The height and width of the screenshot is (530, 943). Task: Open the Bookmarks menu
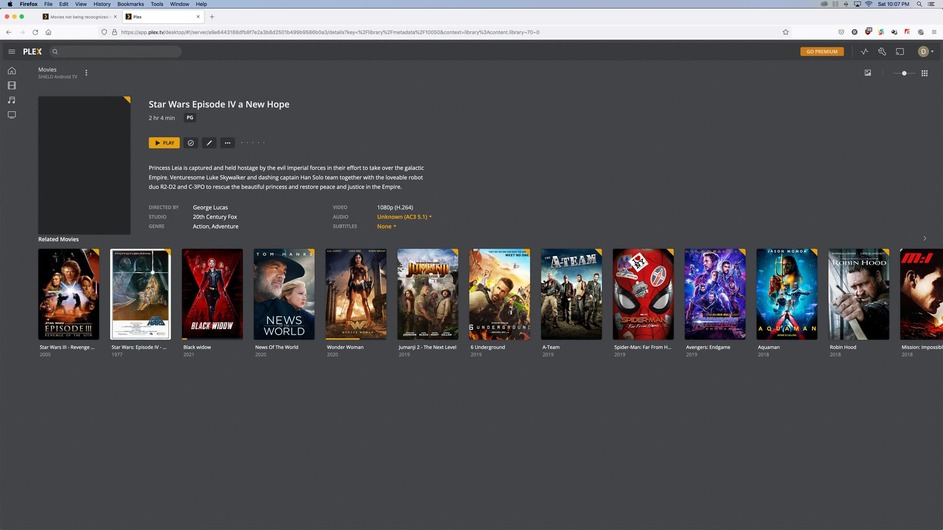(x=131, y=4)
